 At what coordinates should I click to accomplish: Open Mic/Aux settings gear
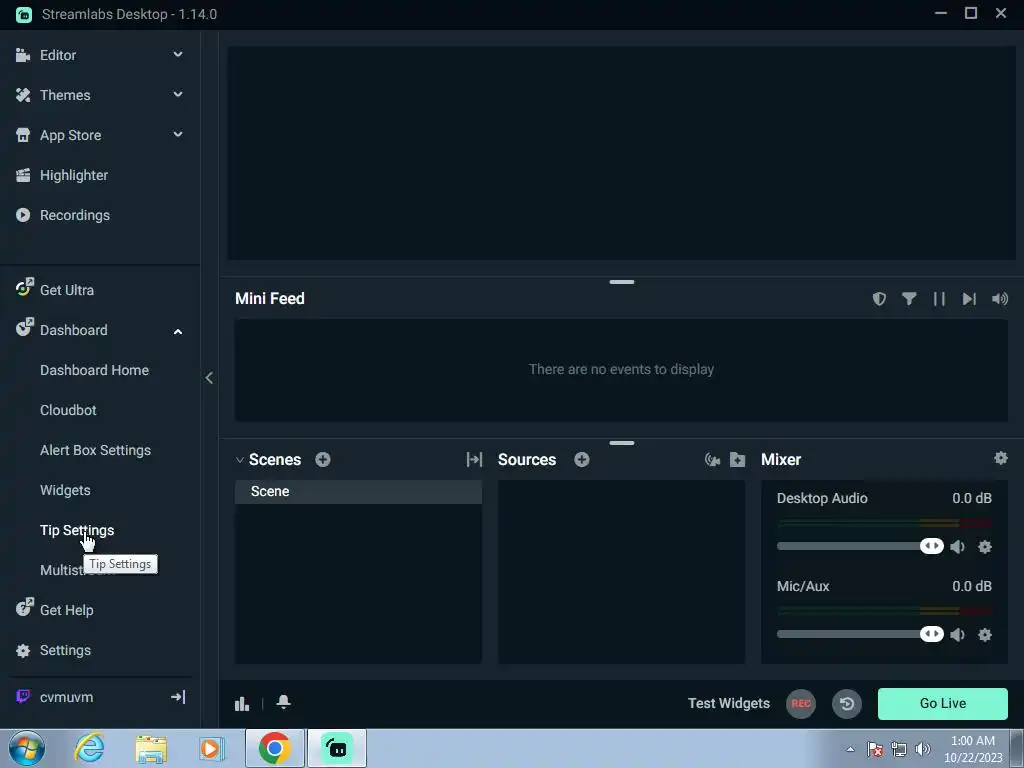[985, 635]
